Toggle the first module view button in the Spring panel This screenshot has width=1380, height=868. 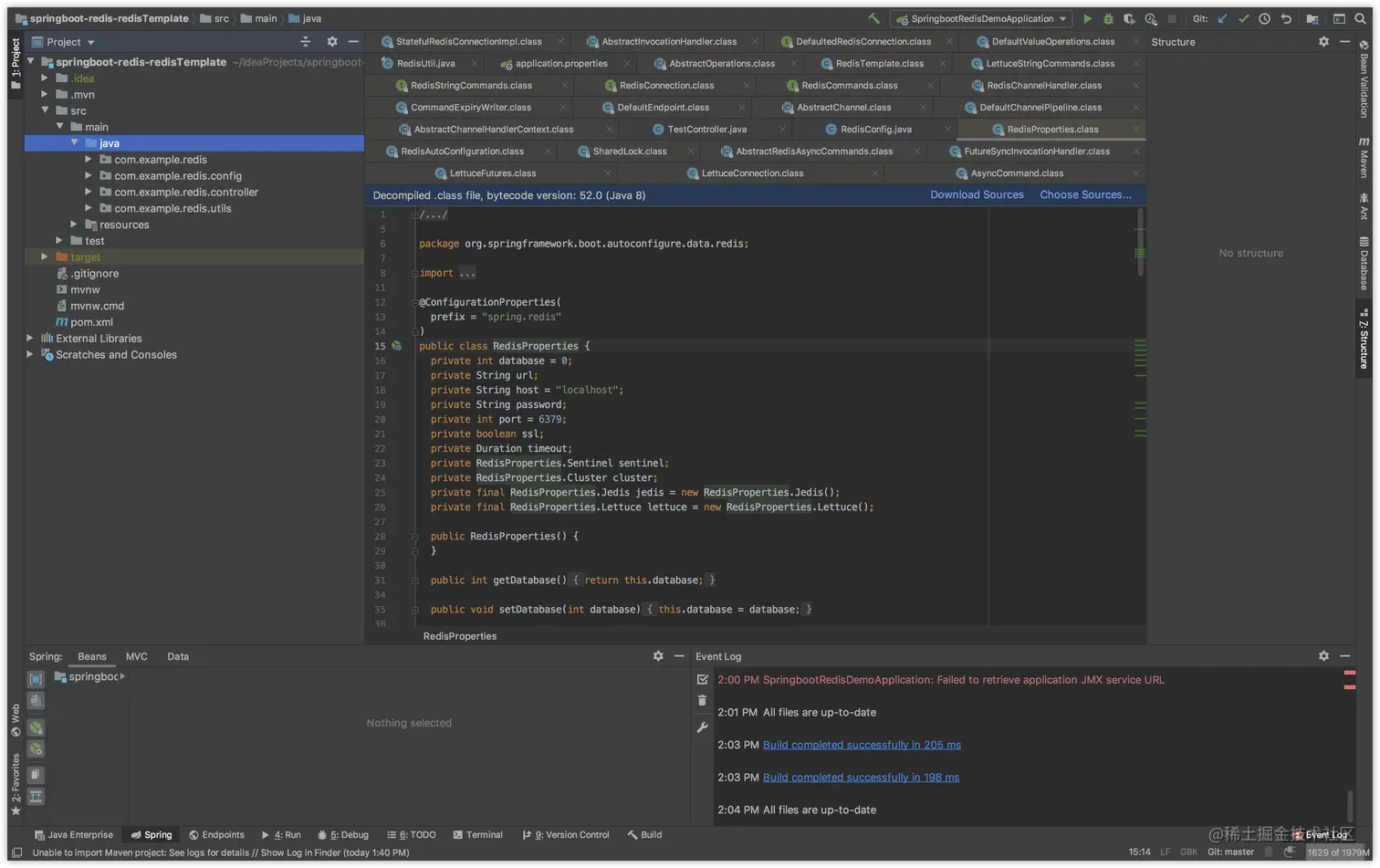(36, 679)
